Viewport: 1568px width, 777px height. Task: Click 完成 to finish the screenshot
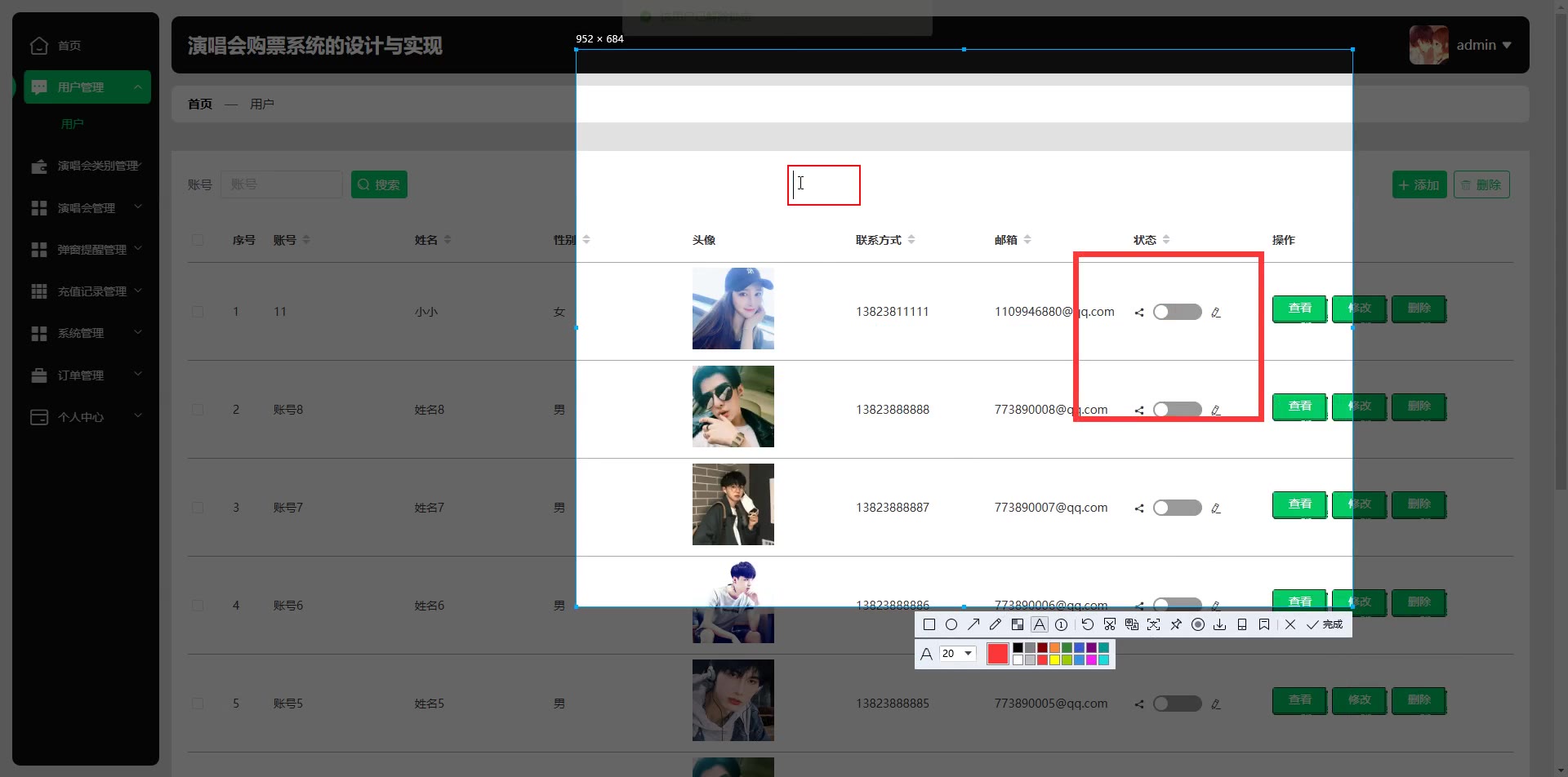coord(1325,624)
